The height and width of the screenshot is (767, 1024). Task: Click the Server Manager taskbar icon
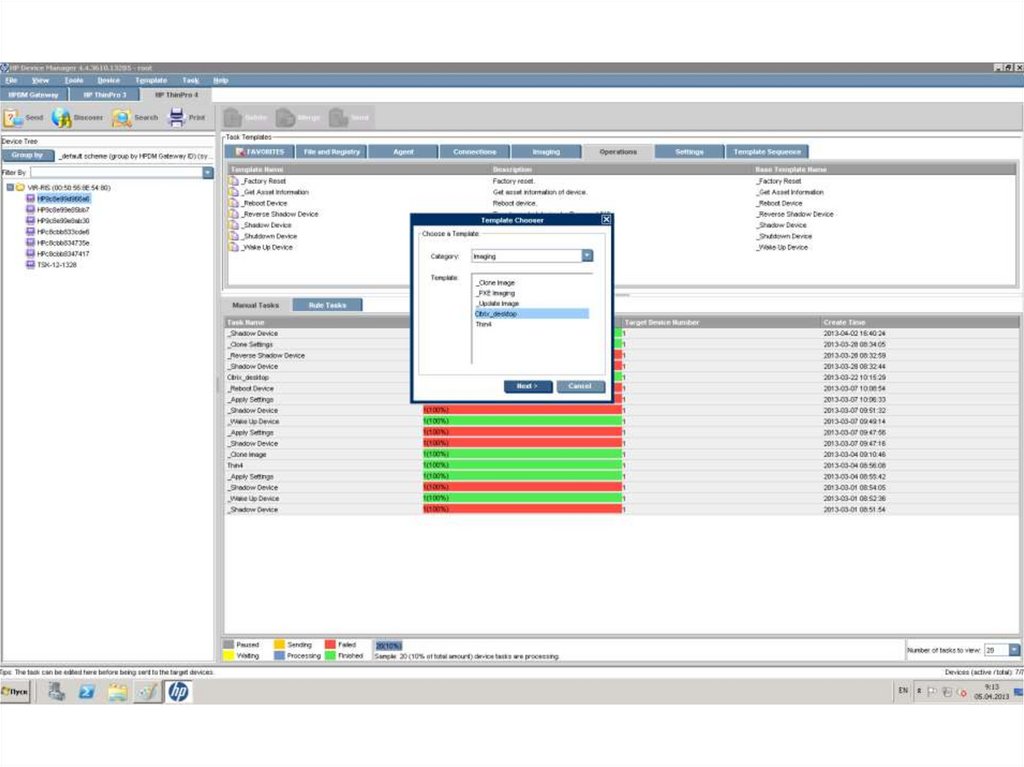(56, 691)
